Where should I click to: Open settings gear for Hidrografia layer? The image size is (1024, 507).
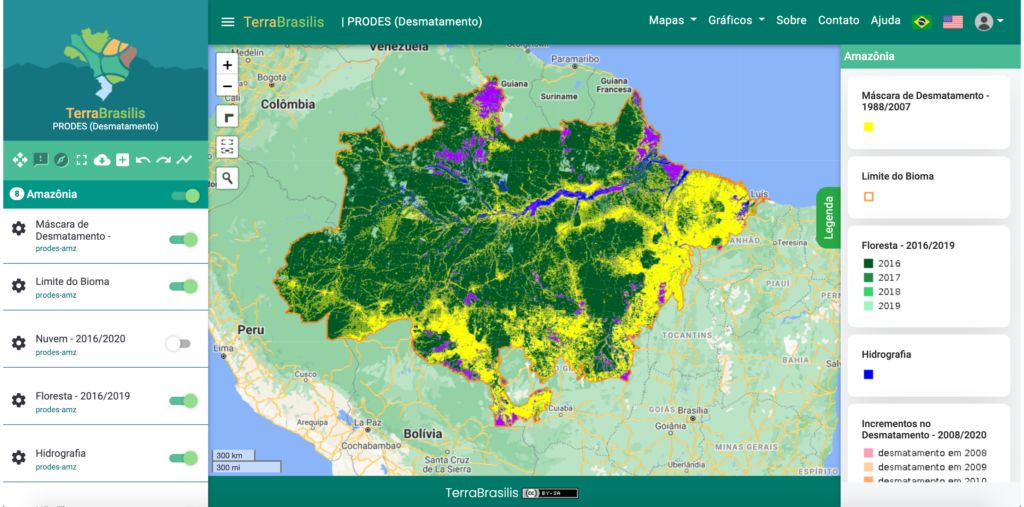coord(19,457)
